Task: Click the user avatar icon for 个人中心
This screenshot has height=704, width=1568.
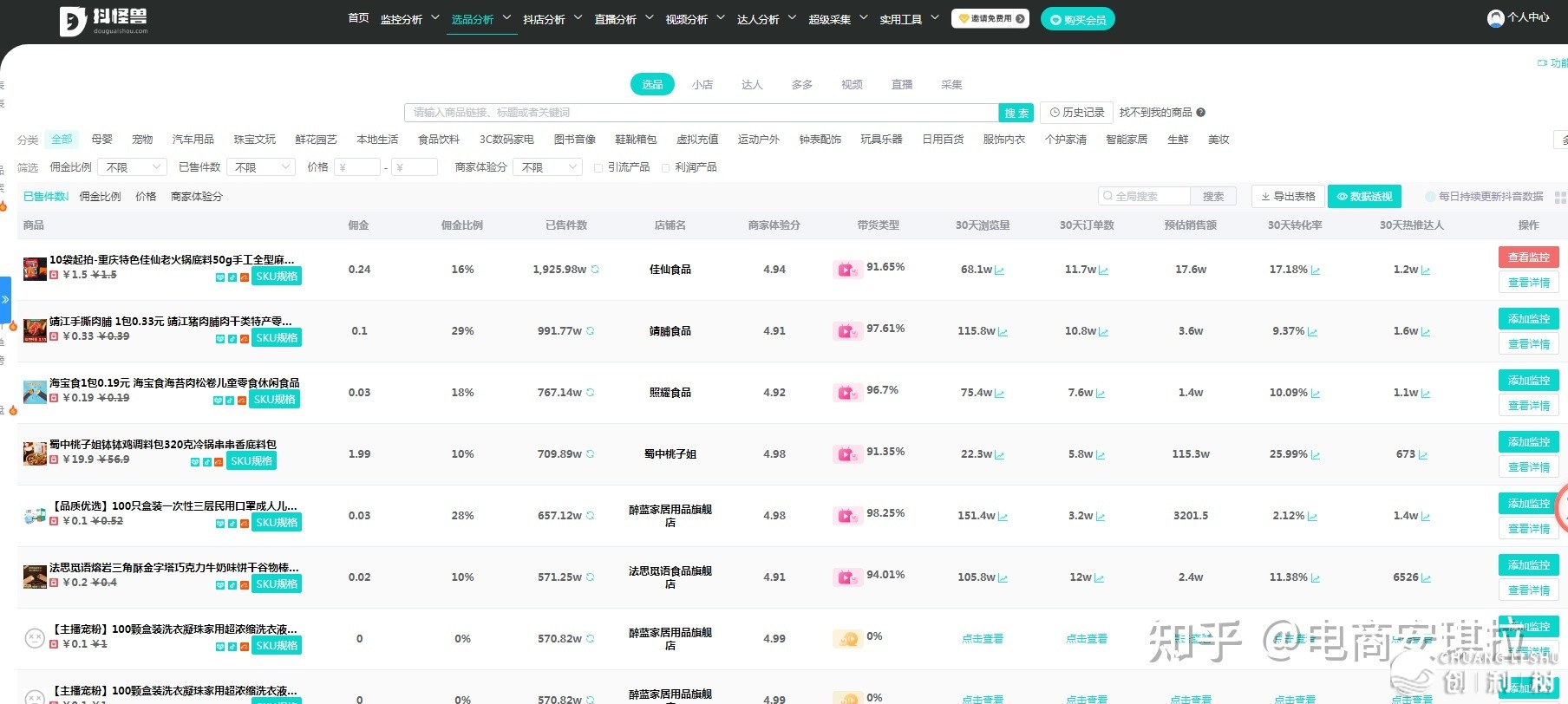Action: click(1495, 18)
